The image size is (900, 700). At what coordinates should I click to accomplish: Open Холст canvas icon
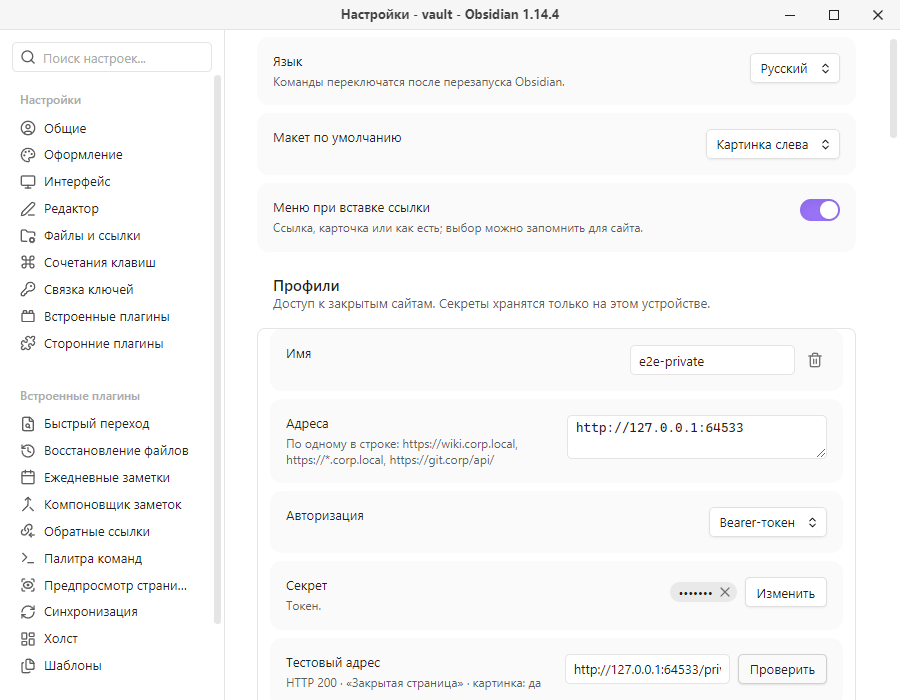(28, 639)
